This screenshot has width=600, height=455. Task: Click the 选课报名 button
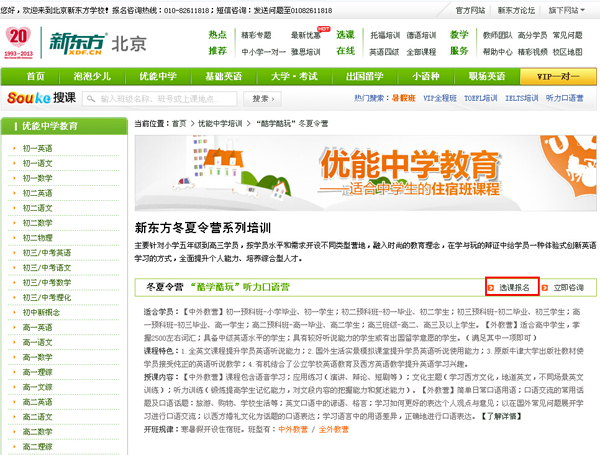512,287
